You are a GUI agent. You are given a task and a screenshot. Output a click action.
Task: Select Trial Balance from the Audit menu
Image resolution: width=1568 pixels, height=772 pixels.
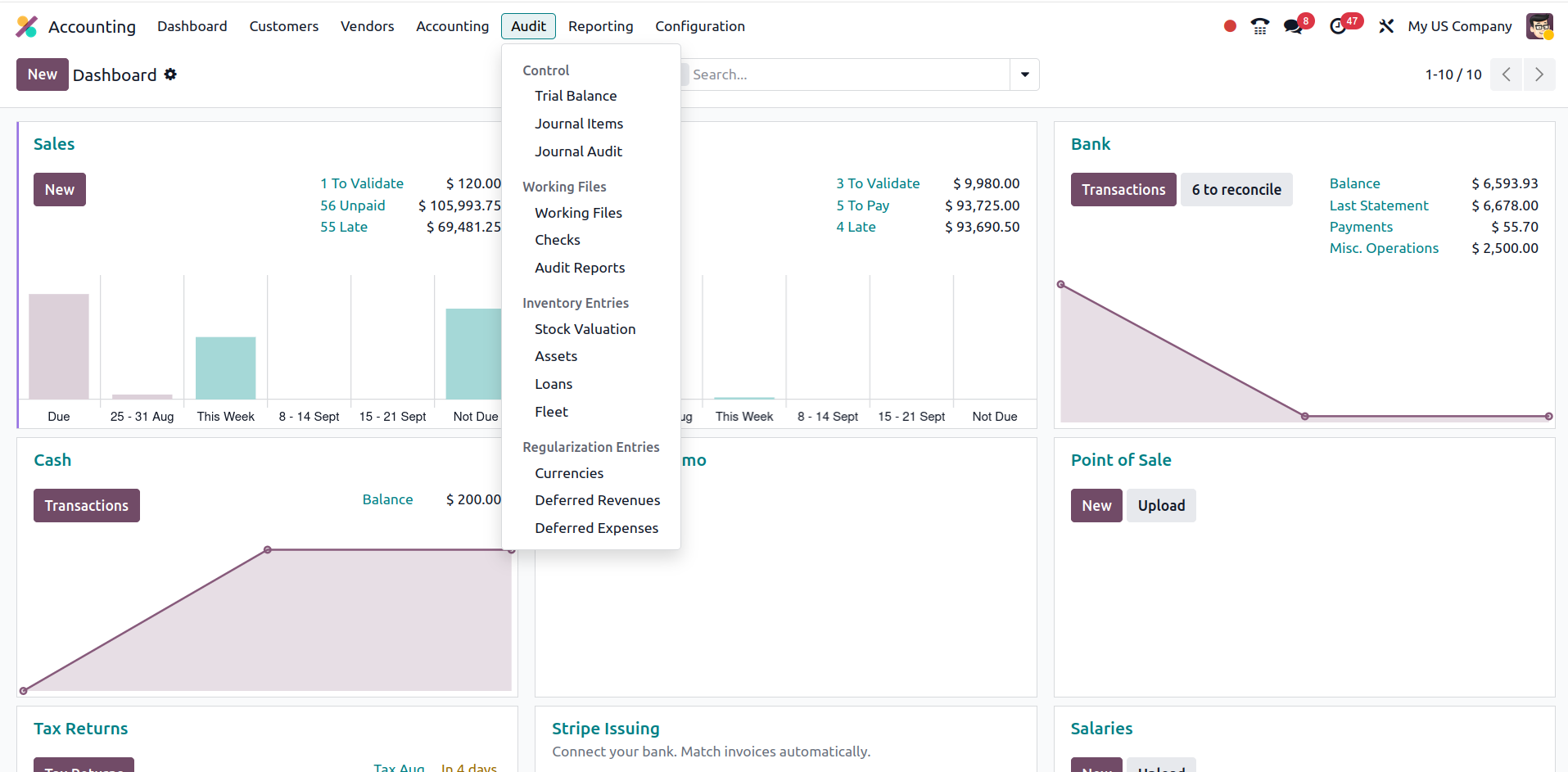point(576,96)
